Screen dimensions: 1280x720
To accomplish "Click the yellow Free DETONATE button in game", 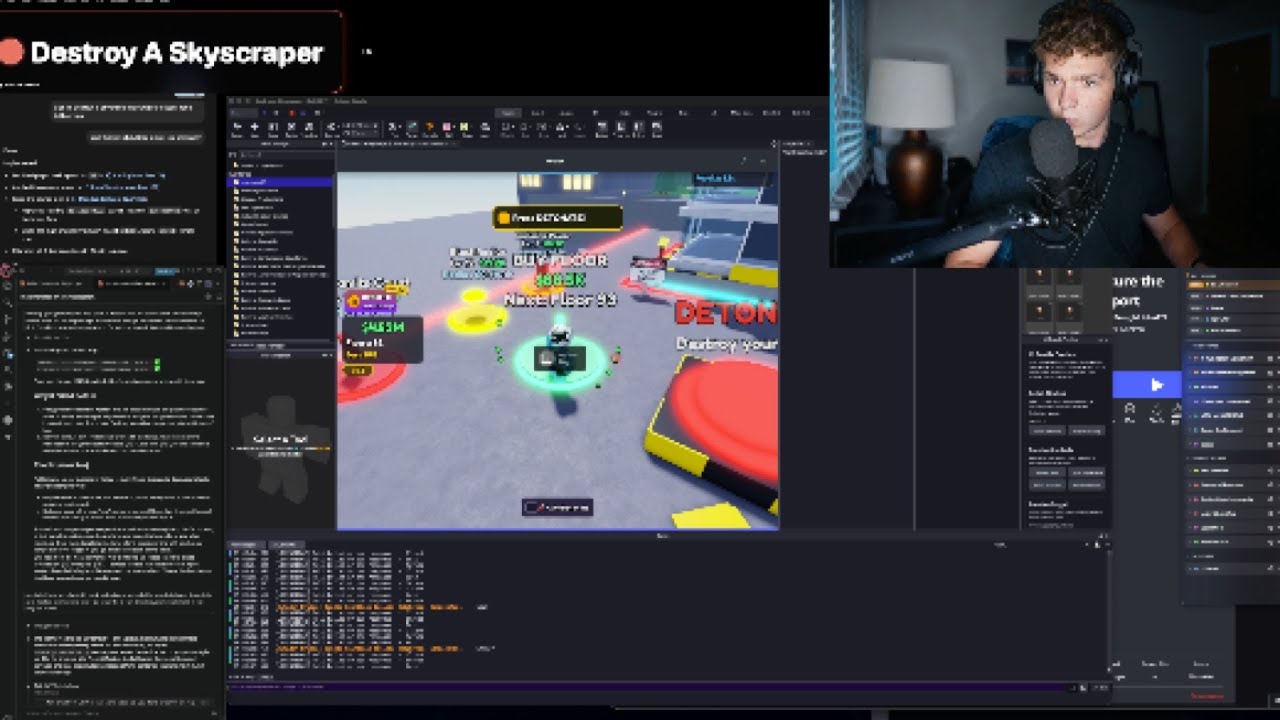I will point(557,217).
